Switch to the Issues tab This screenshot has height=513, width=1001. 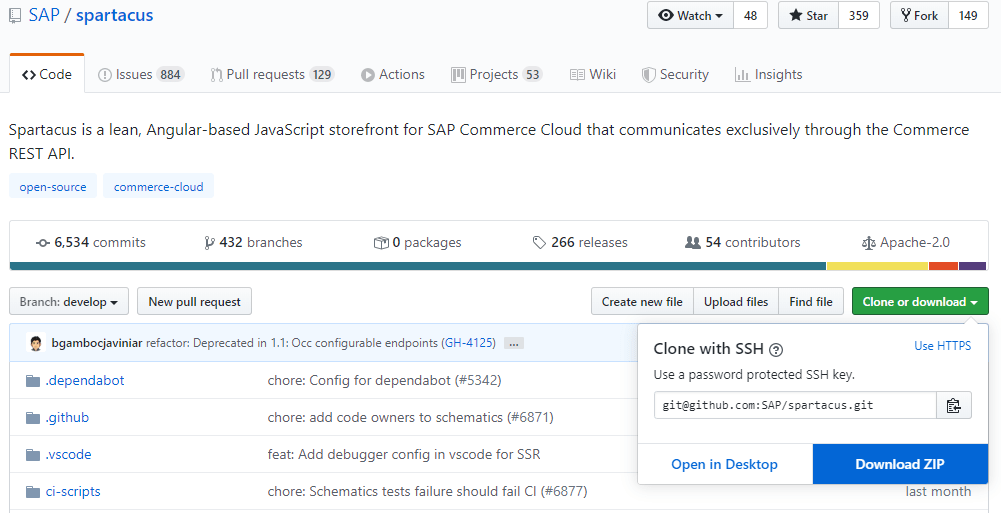click(x=140, y=75)
